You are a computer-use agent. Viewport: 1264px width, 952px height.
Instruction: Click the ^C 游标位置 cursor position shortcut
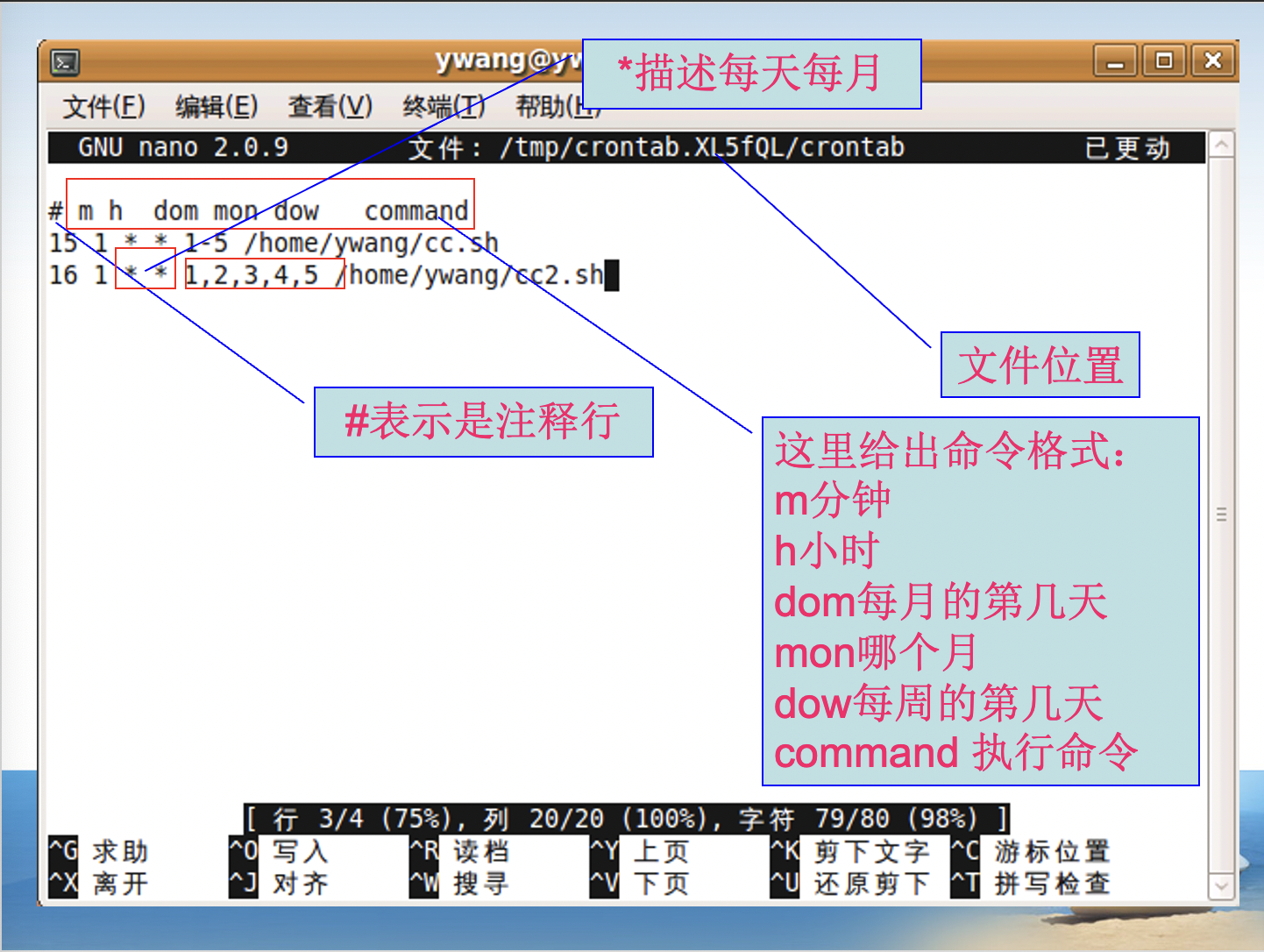click(1032, 851)
